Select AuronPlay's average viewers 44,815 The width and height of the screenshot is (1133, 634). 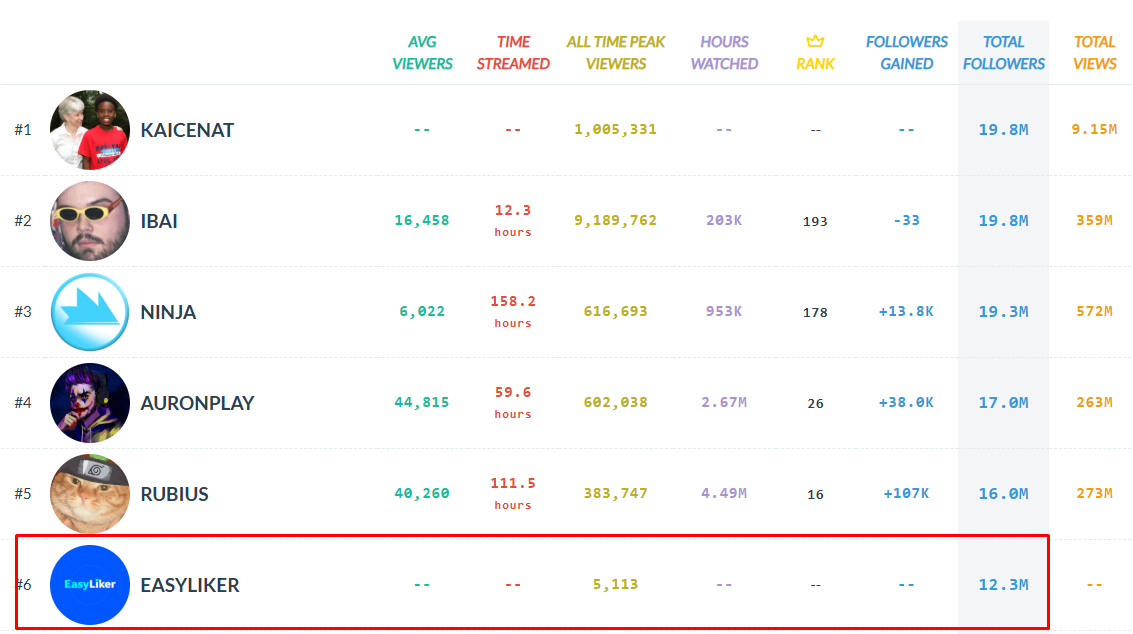(422, 403)
